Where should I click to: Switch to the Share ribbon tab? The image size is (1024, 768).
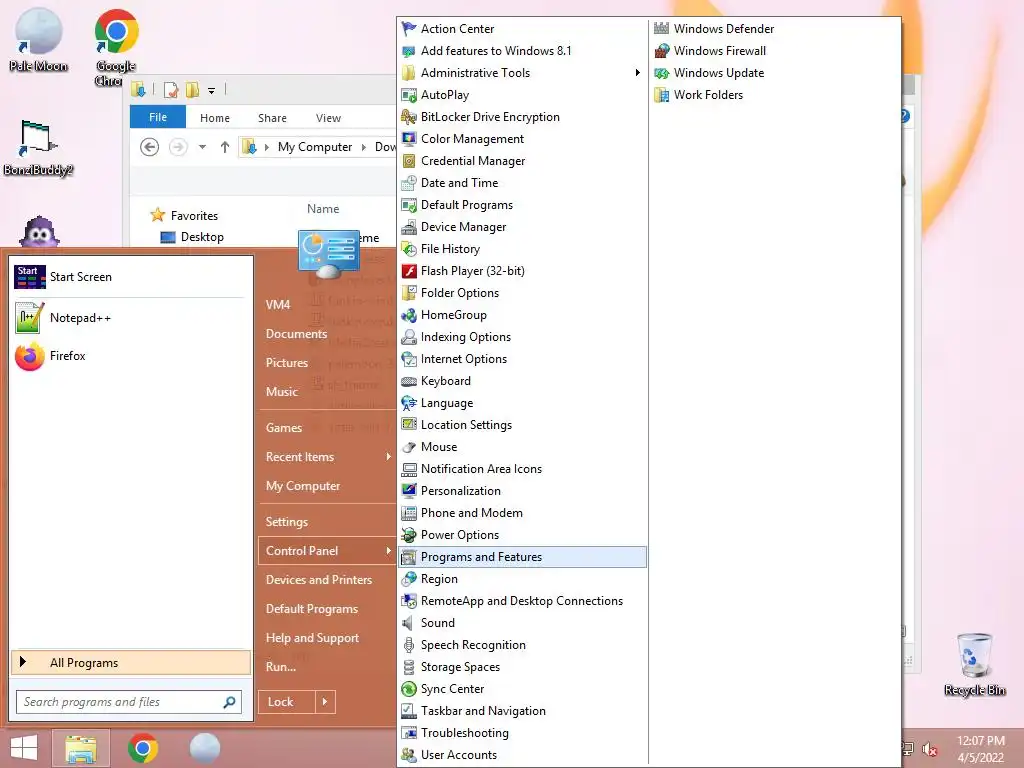point(272,118)
